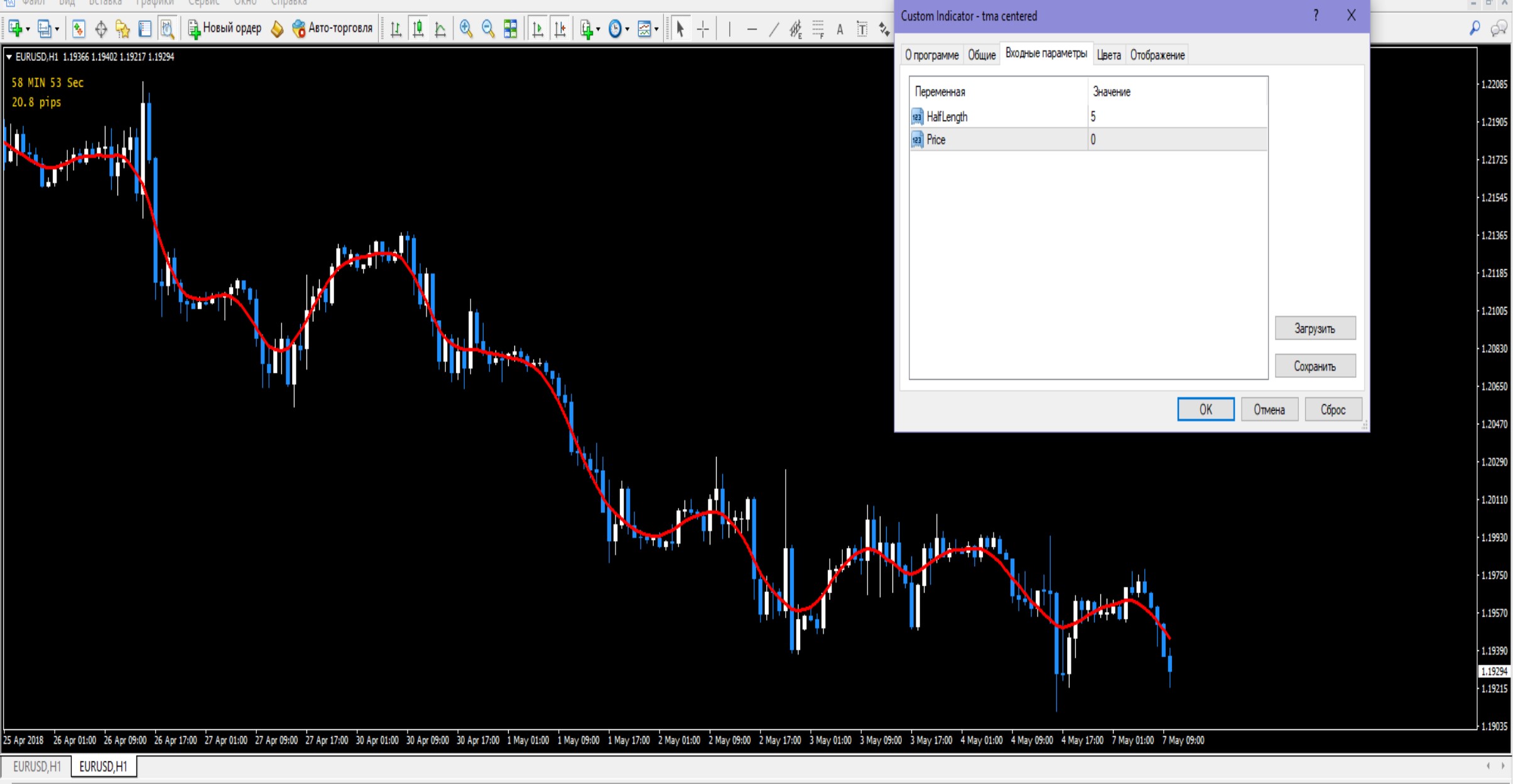Screen dimensions: 1513x784
Task: Expand the EURUSD,H1 chart title triangle
Action: pos(9,57)
